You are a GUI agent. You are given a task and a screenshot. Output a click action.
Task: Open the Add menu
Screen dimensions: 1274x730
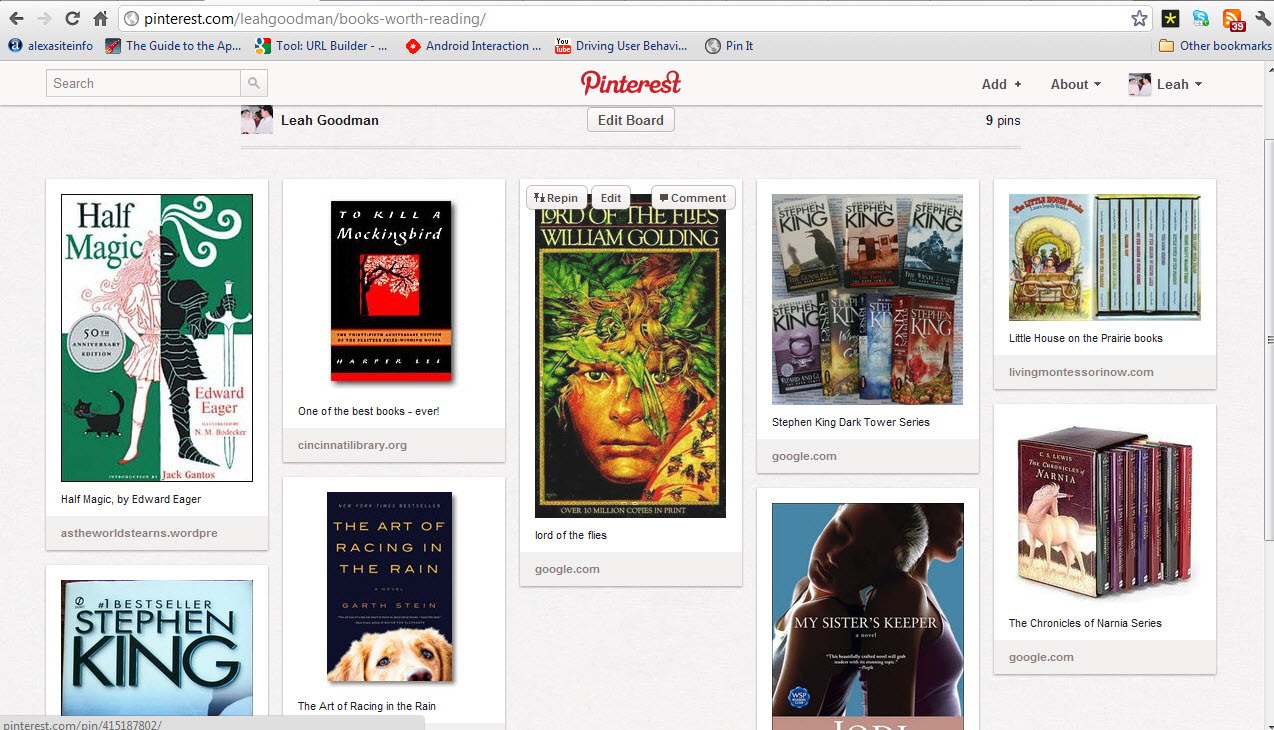tap(1001, 84)
